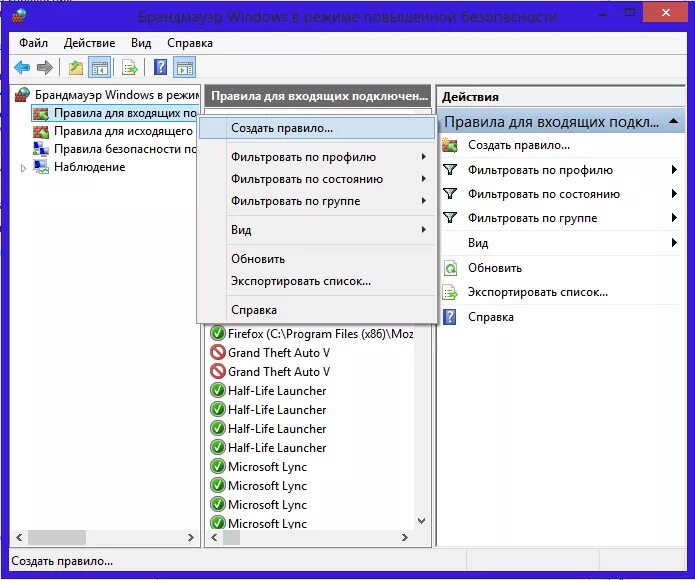Select the fourth Half-Life Launcher rule
This screenshot has height=580, width=695.
click(277, 448)
